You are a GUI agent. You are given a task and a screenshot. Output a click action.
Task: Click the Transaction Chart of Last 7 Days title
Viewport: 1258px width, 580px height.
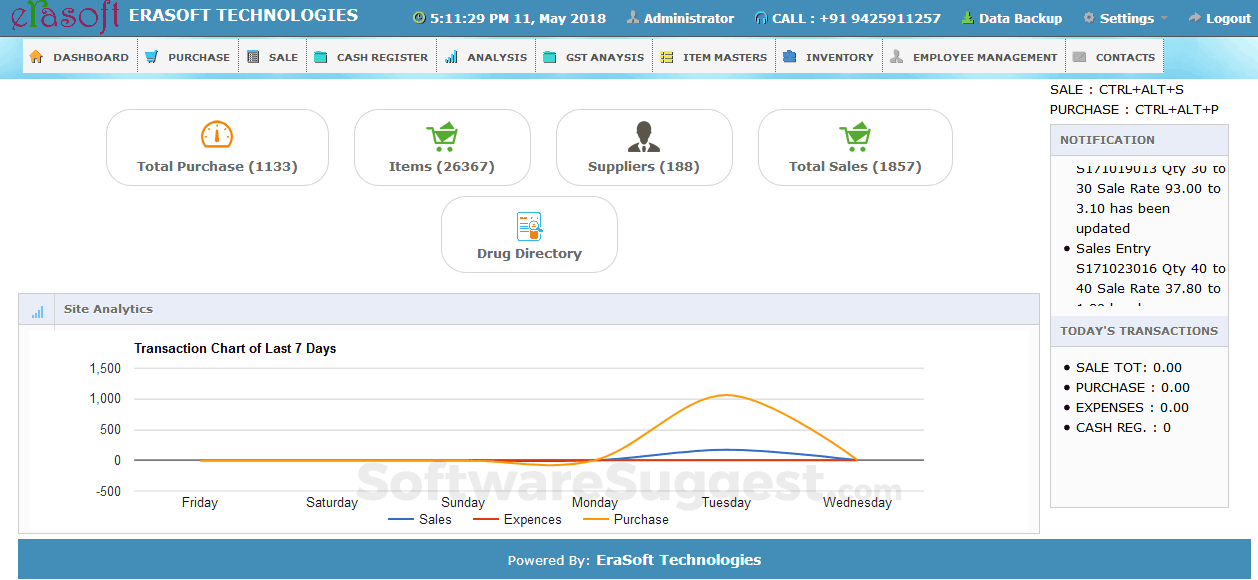tap(235, 349)
